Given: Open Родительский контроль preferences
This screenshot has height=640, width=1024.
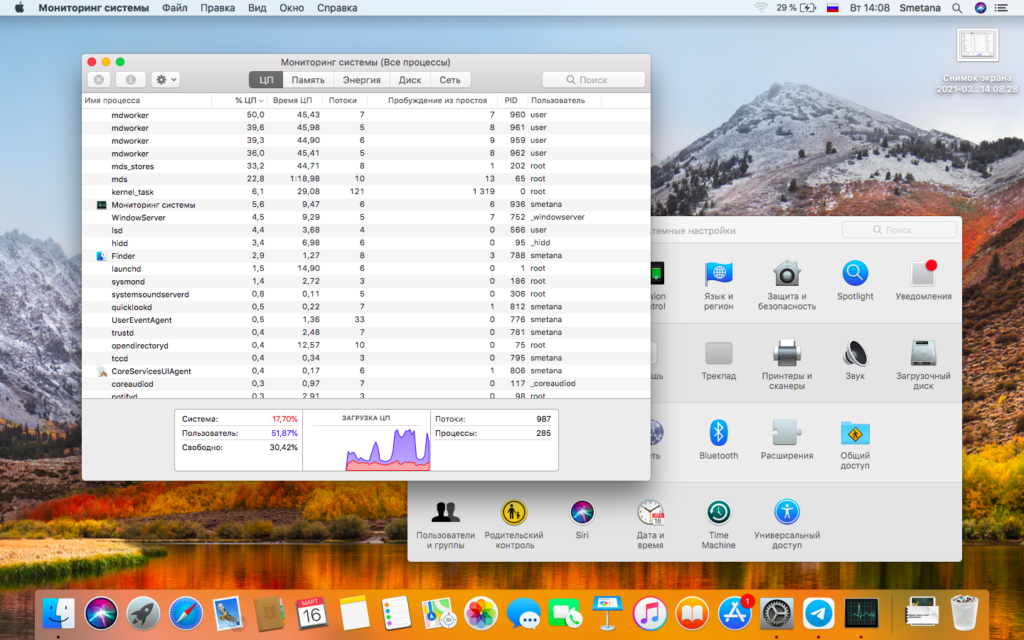Looking at the screenshot, I should click(514, 524).
